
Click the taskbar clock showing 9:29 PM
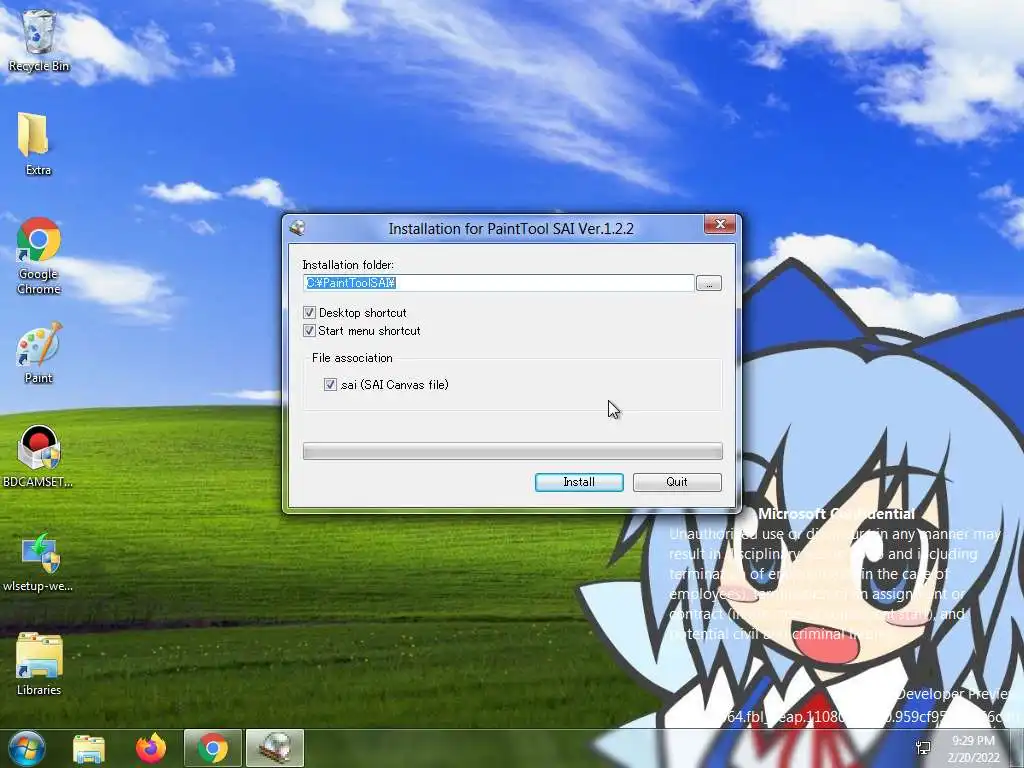[x=974, y=748]
